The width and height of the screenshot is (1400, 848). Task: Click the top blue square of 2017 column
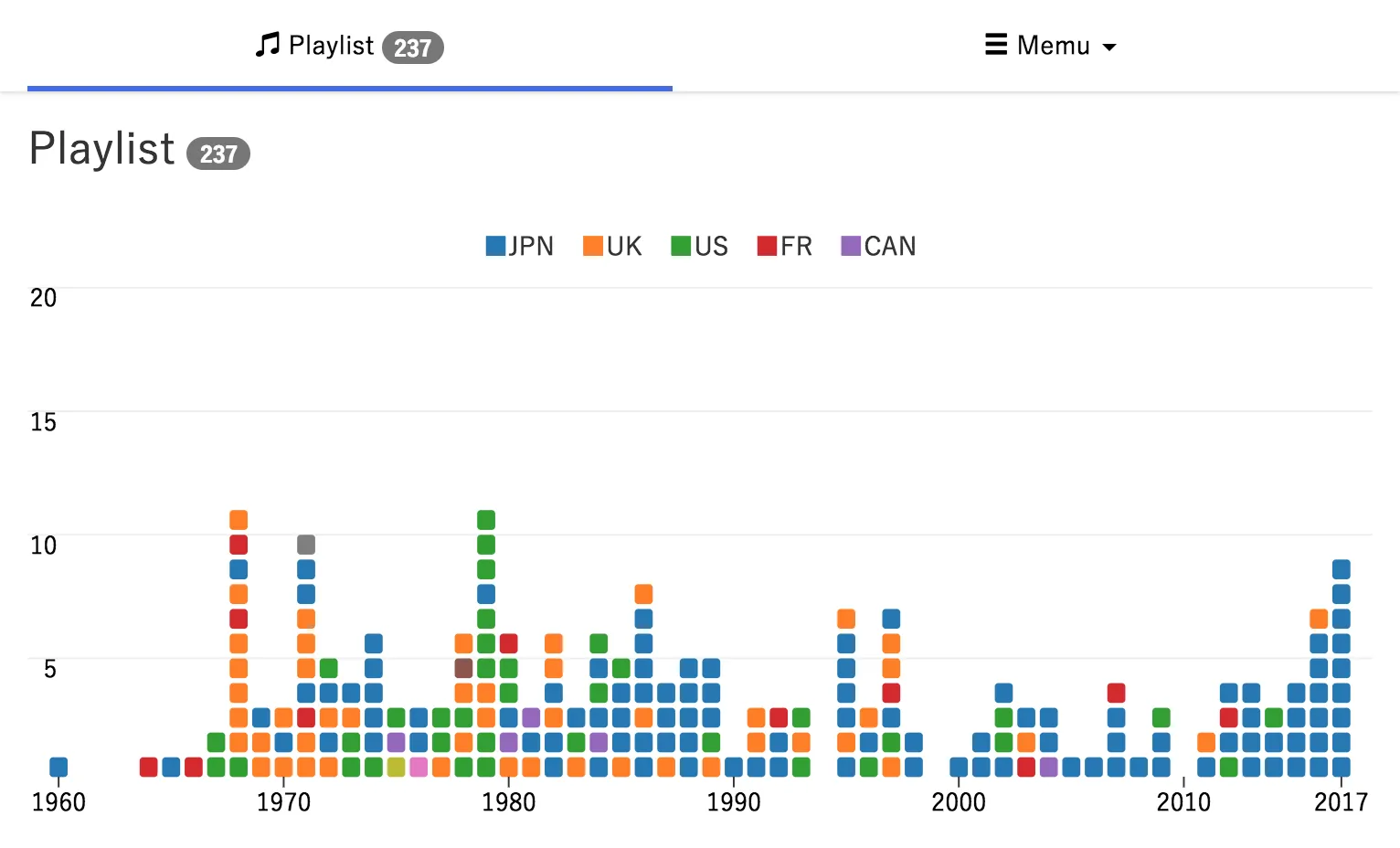point(1341,569)
